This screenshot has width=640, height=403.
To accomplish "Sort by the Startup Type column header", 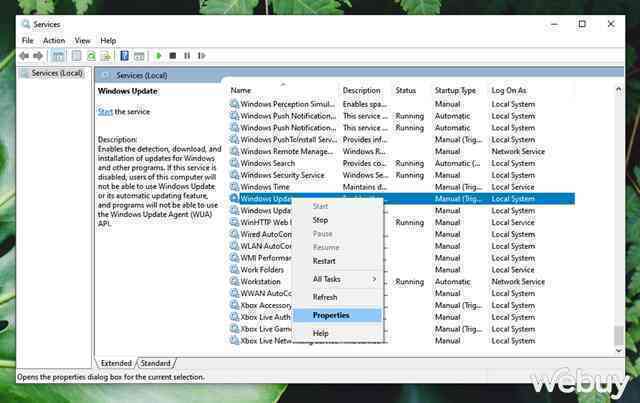I will coord(460,90).
